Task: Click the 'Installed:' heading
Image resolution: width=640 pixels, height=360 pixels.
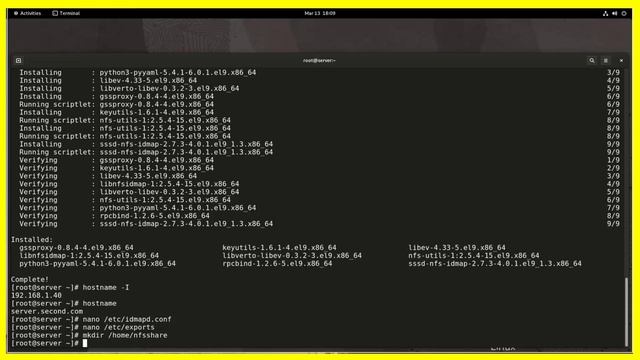Action: click(x=32, y=240)
